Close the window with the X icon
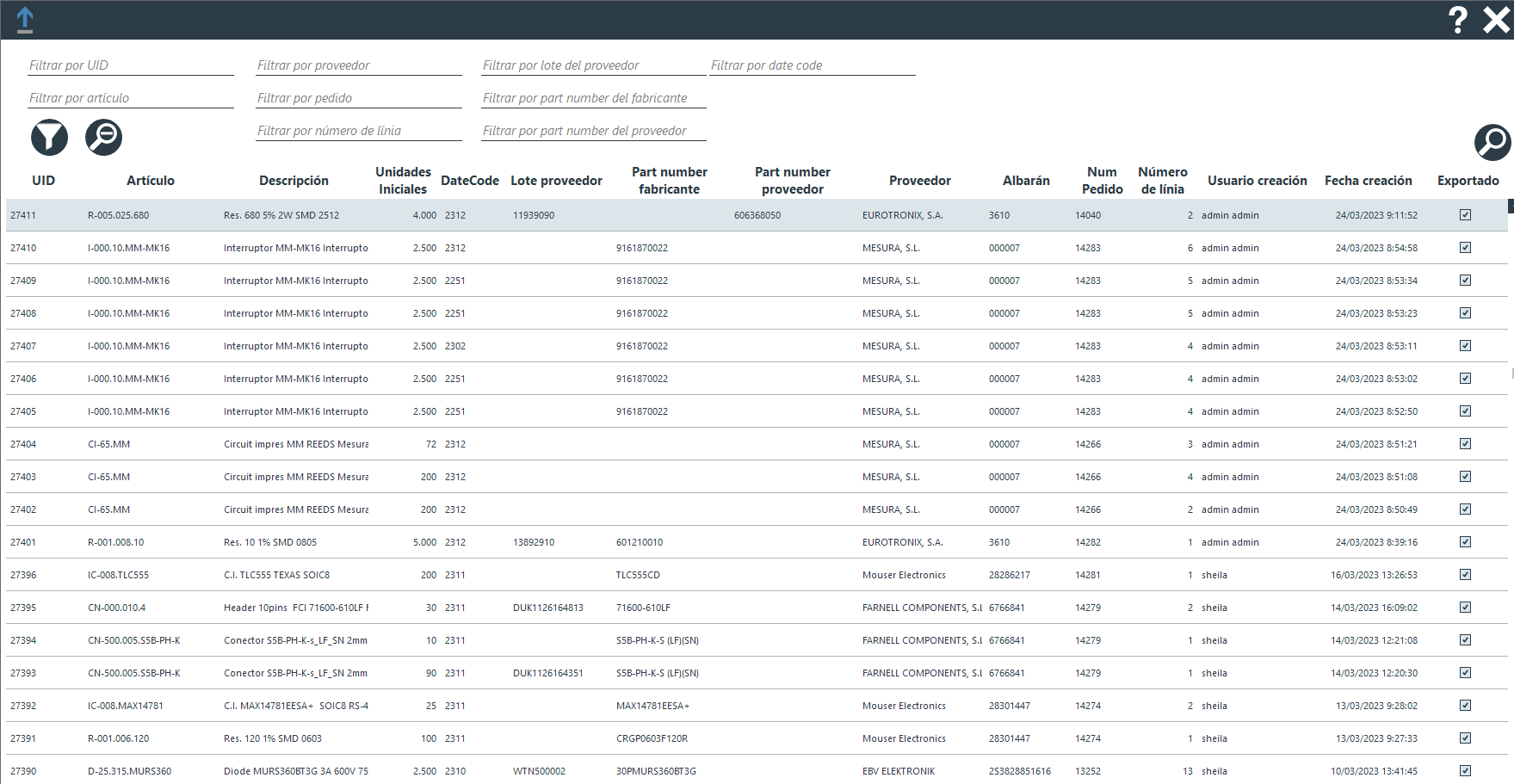Viewport: 1514px width, 784px height. coord(1496,20)
